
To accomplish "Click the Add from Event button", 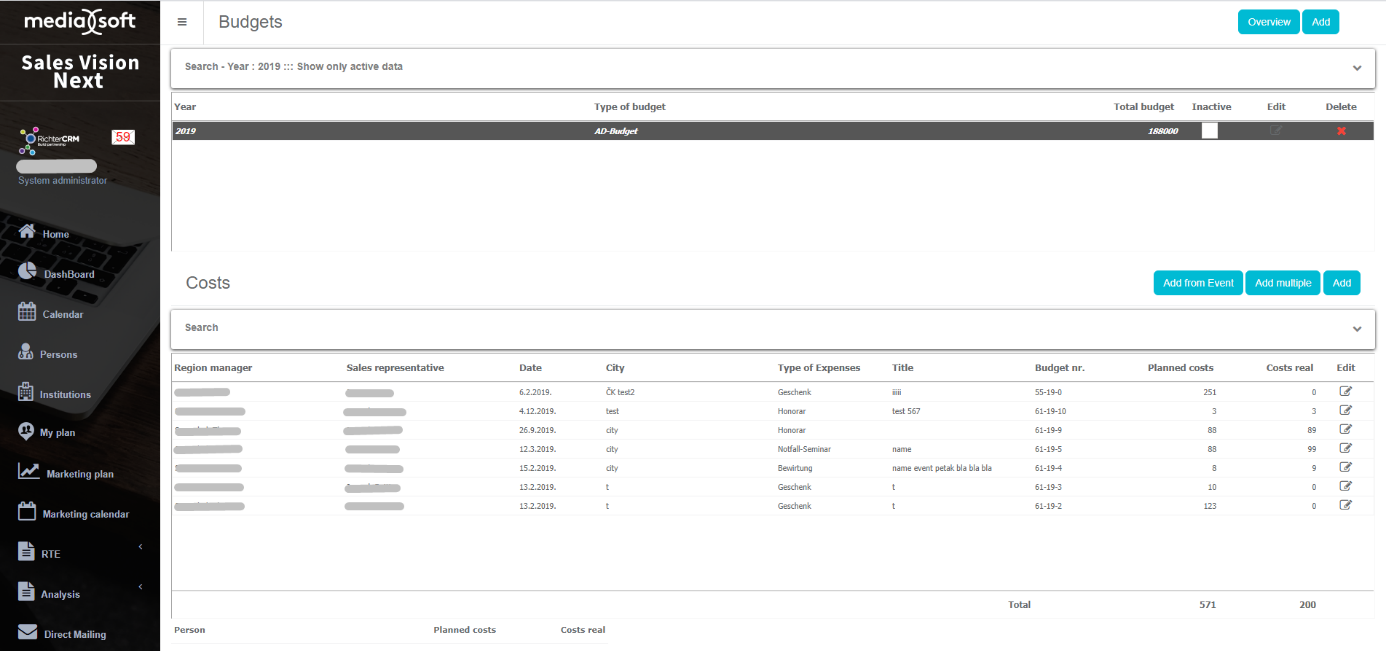I will (x=1198, y=283).
